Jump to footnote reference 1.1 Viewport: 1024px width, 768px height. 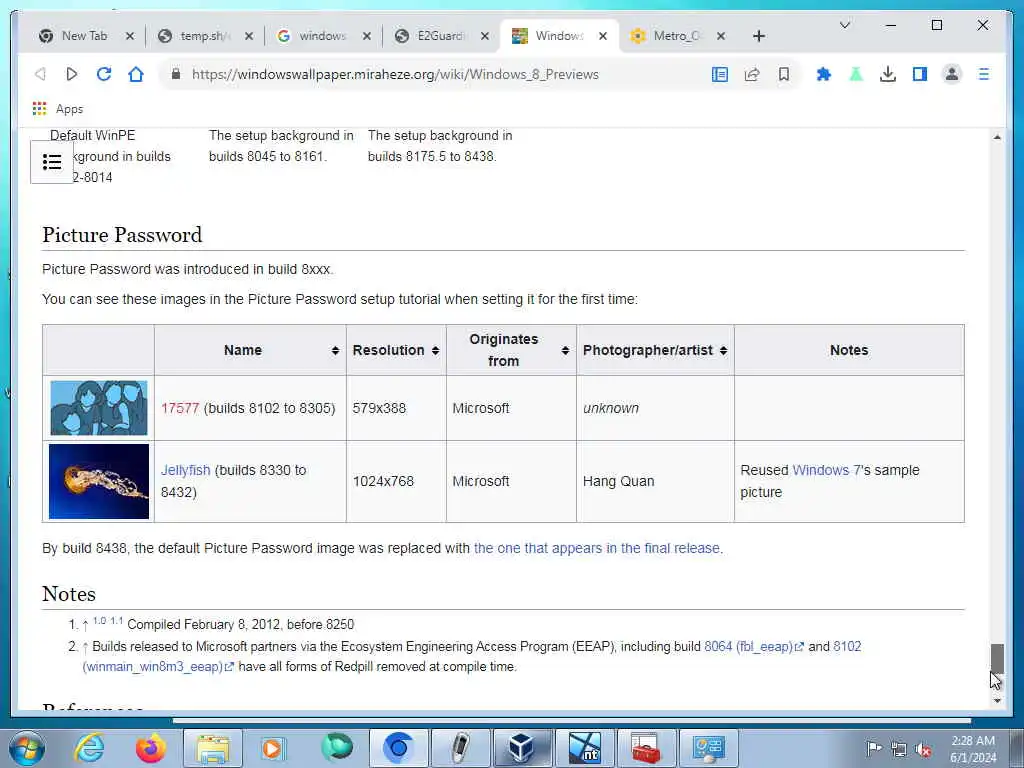(116, 620)
